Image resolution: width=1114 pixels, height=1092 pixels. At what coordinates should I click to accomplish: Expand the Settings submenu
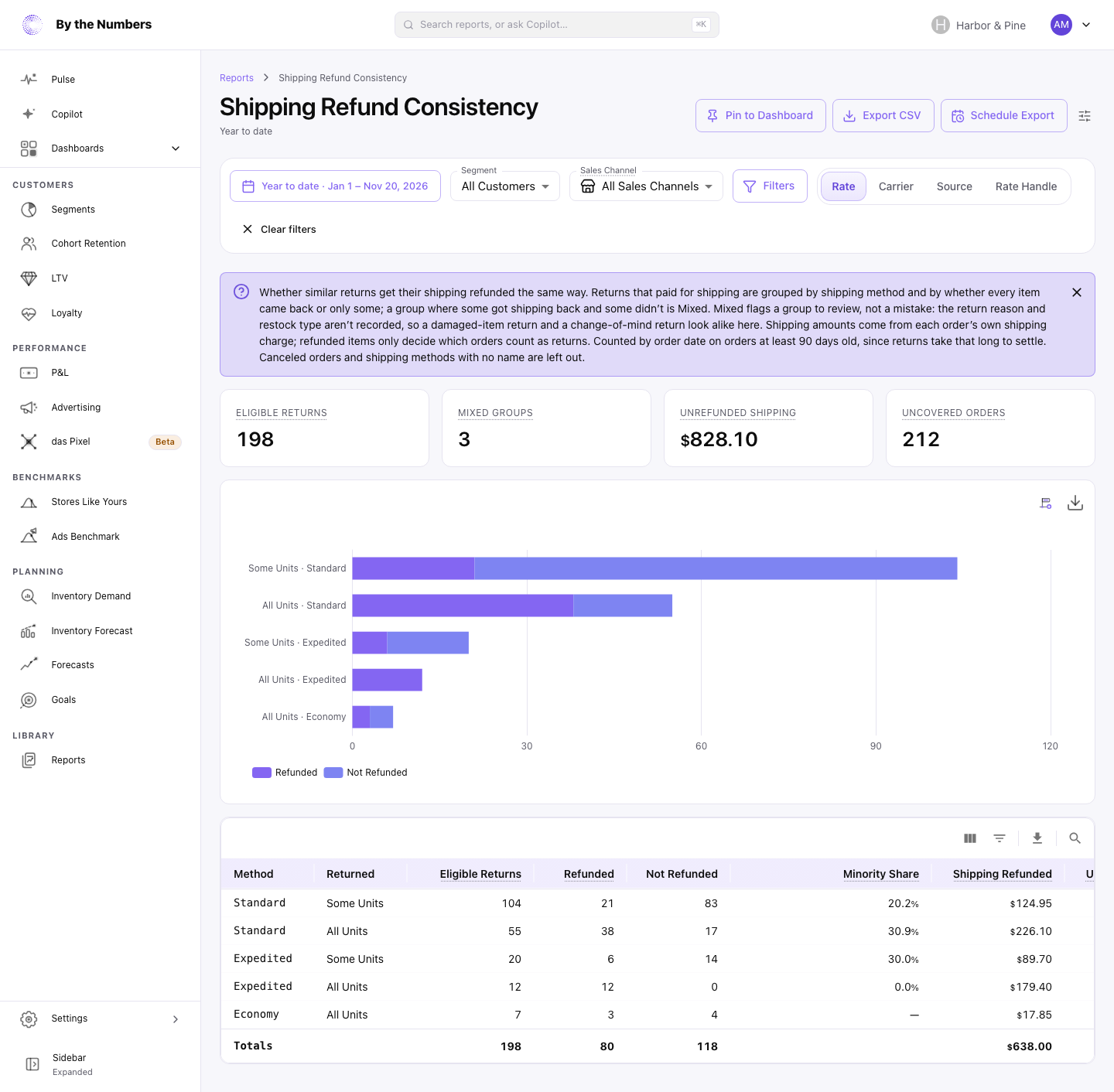176,1019
